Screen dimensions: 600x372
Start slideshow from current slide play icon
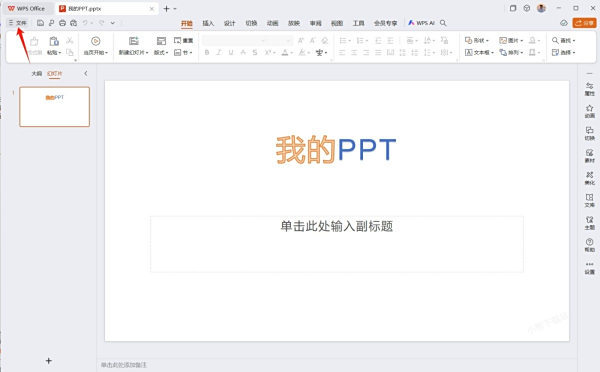coord(96,41)
